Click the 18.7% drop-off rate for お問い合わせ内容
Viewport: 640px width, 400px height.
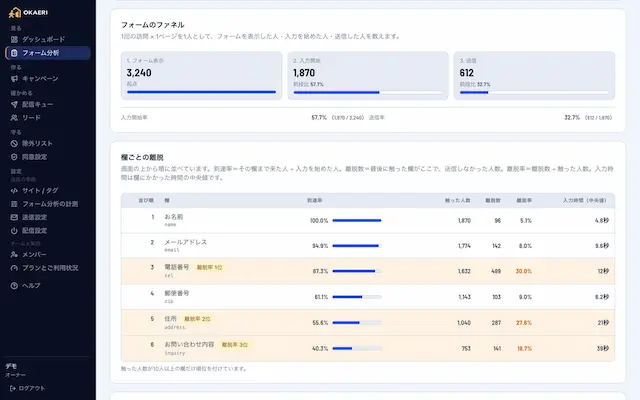click(x=524, y=349)
